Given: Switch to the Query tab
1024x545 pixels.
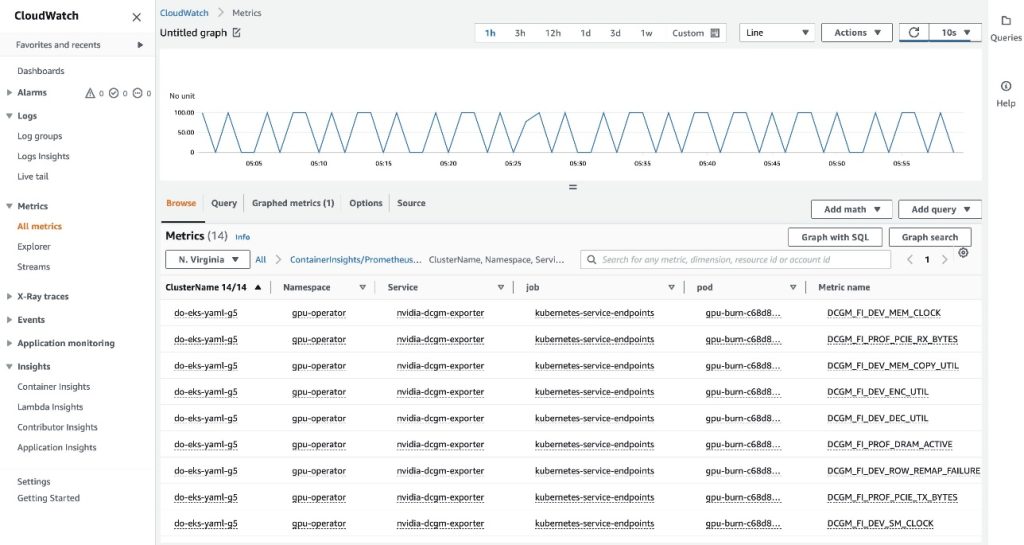Looking at the screenshot, I should click(x=223, y=203).
